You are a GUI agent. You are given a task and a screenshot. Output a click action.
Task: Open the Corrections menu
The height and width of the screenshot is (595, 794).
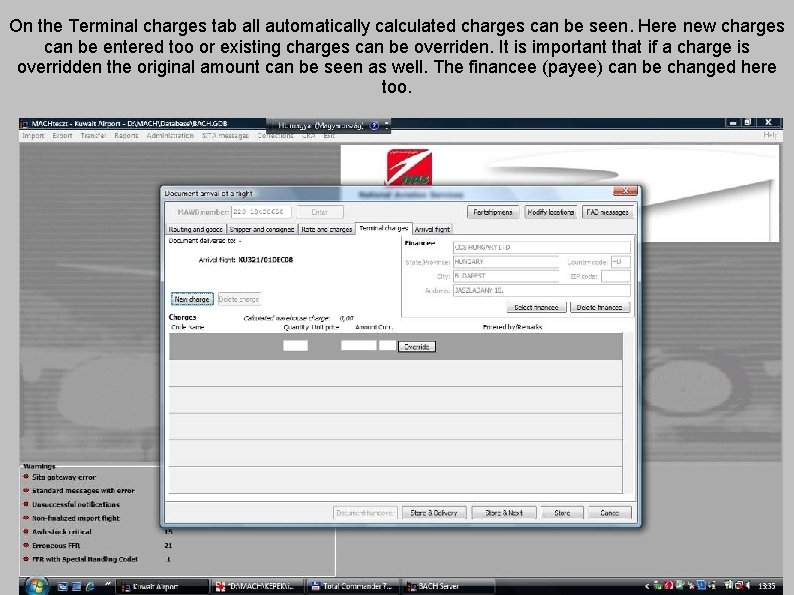pos(275,136)
